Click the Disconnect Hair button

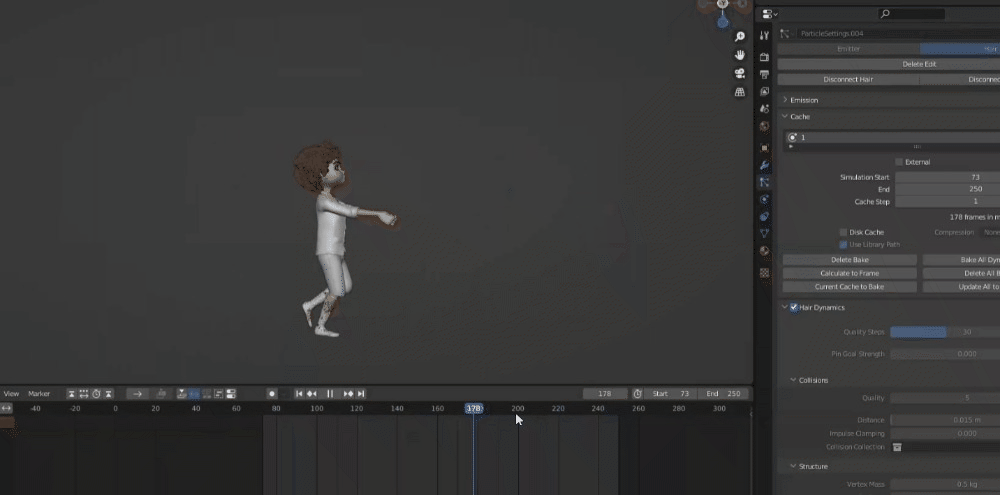pyautogui.click(x=848, y=80)
